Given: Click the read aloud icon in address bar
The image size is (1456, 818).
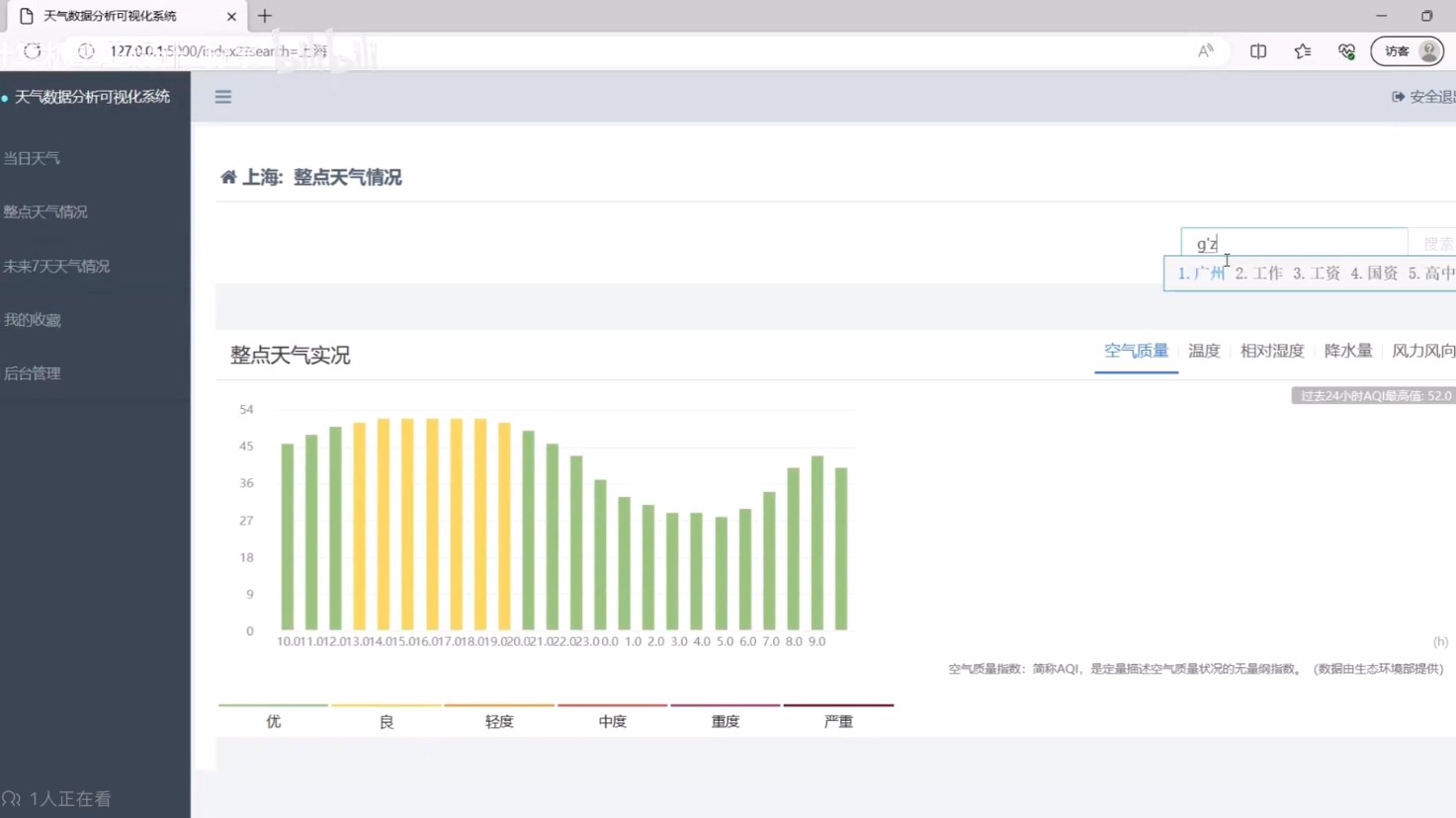Looking at the screenshot, I should pyautogui.click(x=1205, y=51).
